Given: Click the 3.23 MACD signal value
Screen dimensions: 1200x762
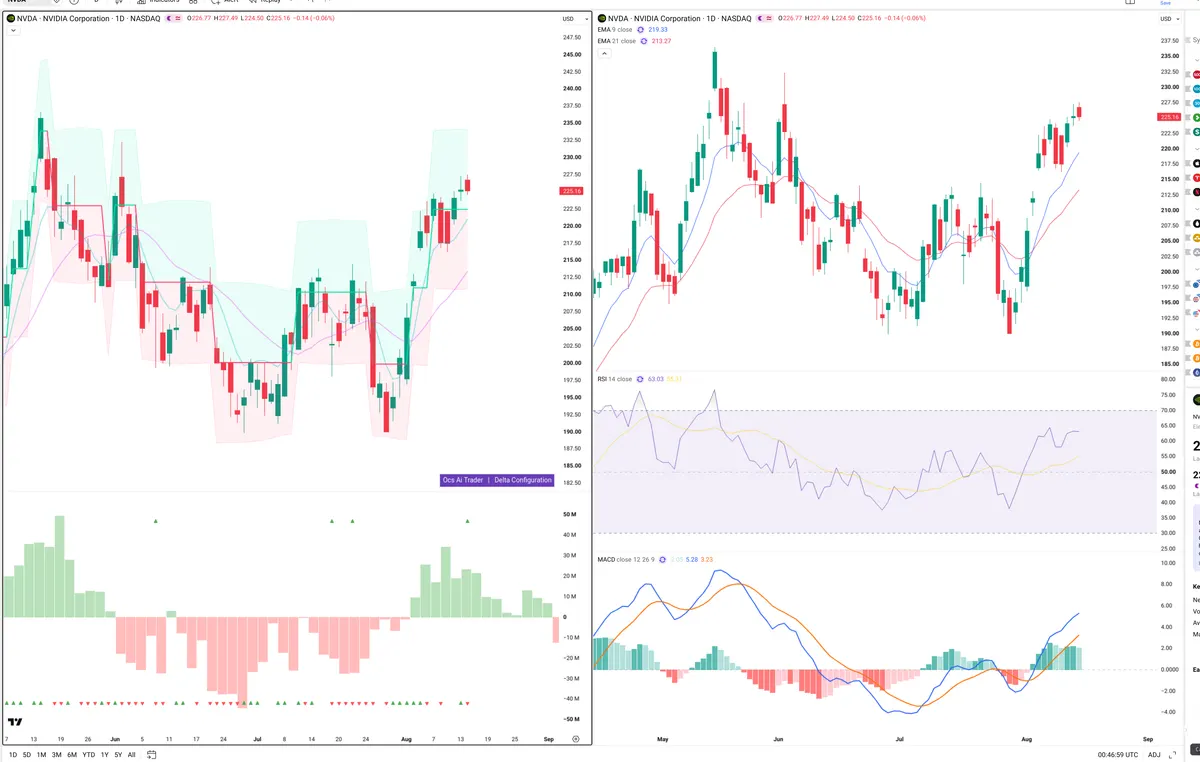Looking at the screenshot, I should pyautogui.click(x=706, y=559).
